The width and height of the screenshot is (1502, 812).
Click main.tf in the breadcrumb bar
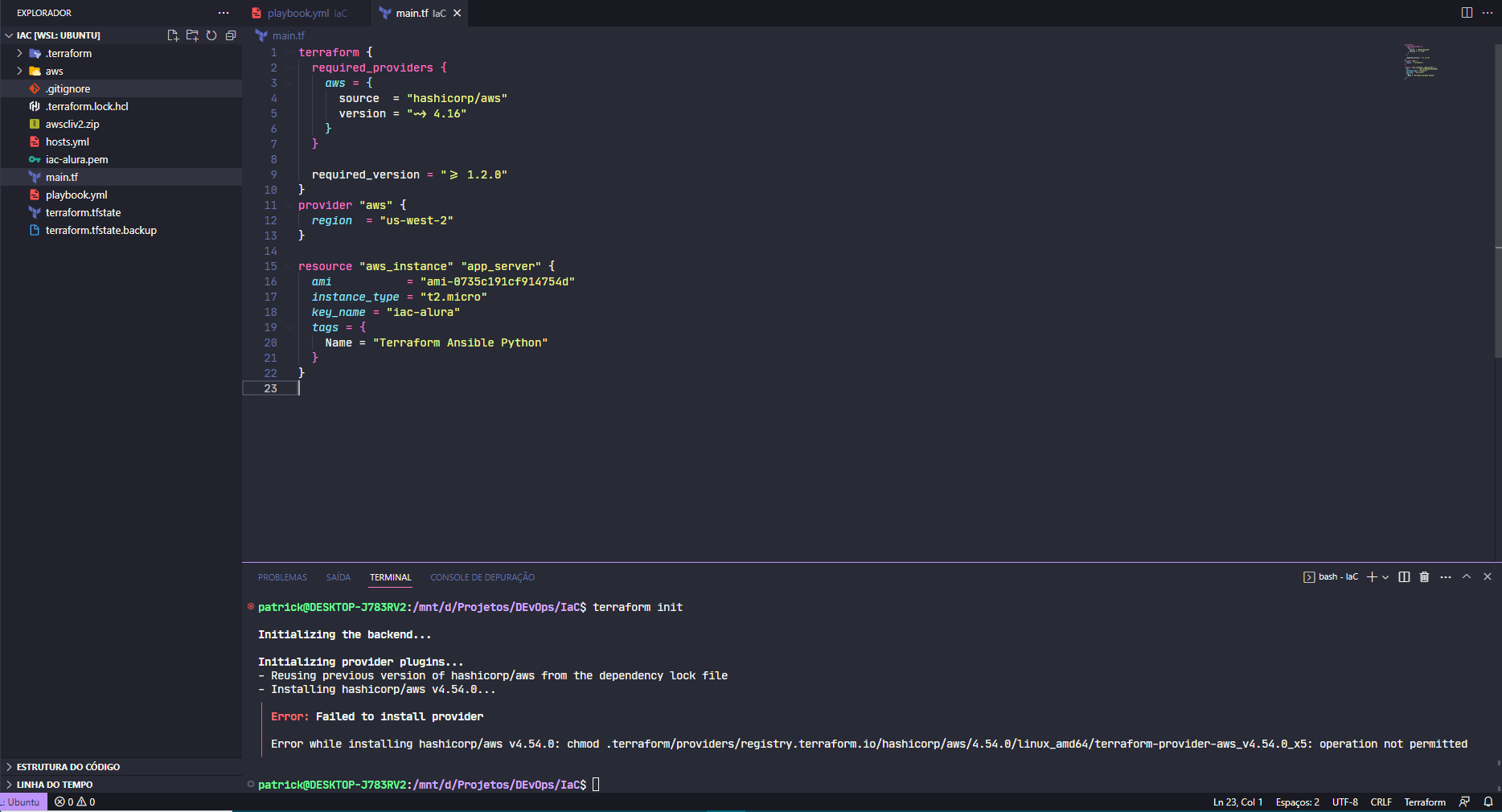tap(288, 35)
